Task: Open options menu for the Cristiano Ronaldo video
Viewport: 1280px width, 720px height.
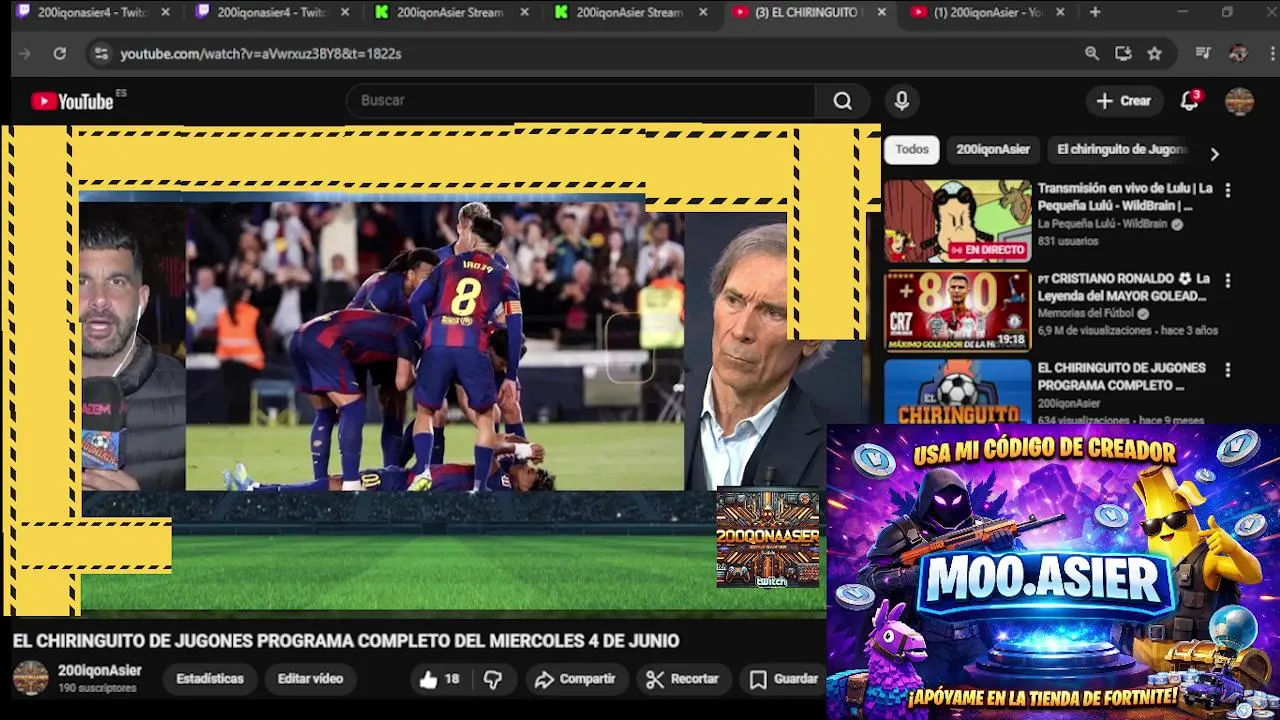Action: (x=1228, y=280)
